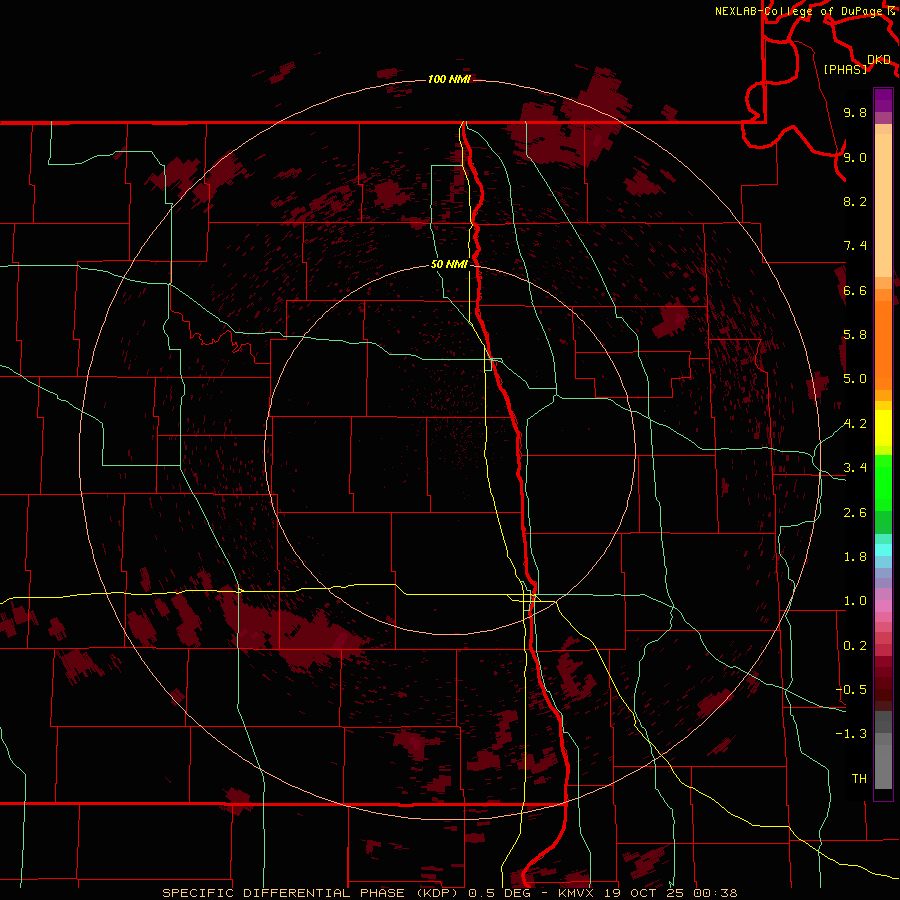The width and height of the screenshot is (900, 900).
Task: Click the 6.6 legend value
Action: [x=855, y=290]
